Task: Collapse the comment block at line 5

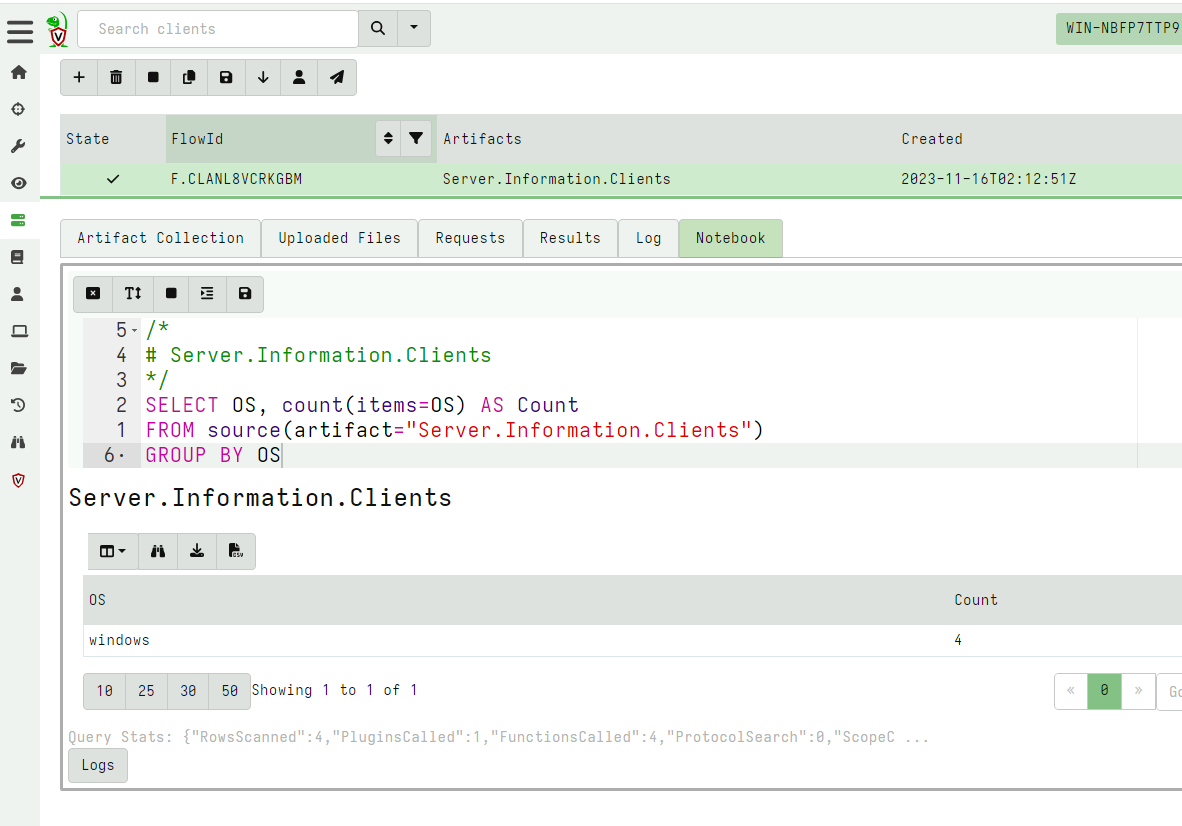Action: pyautogui.click(x=135, y=330)
